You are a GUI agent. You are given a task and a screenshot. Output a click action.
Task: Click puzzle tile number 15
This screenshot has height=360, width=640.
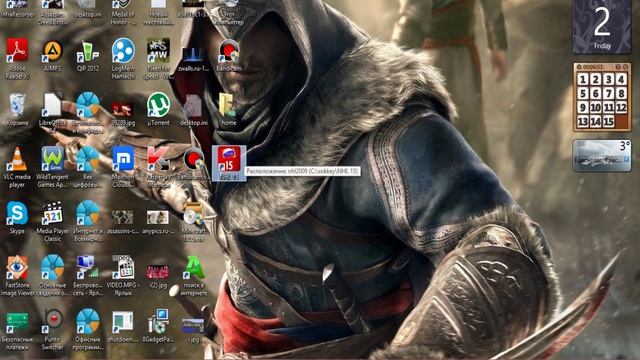[609, 121]
